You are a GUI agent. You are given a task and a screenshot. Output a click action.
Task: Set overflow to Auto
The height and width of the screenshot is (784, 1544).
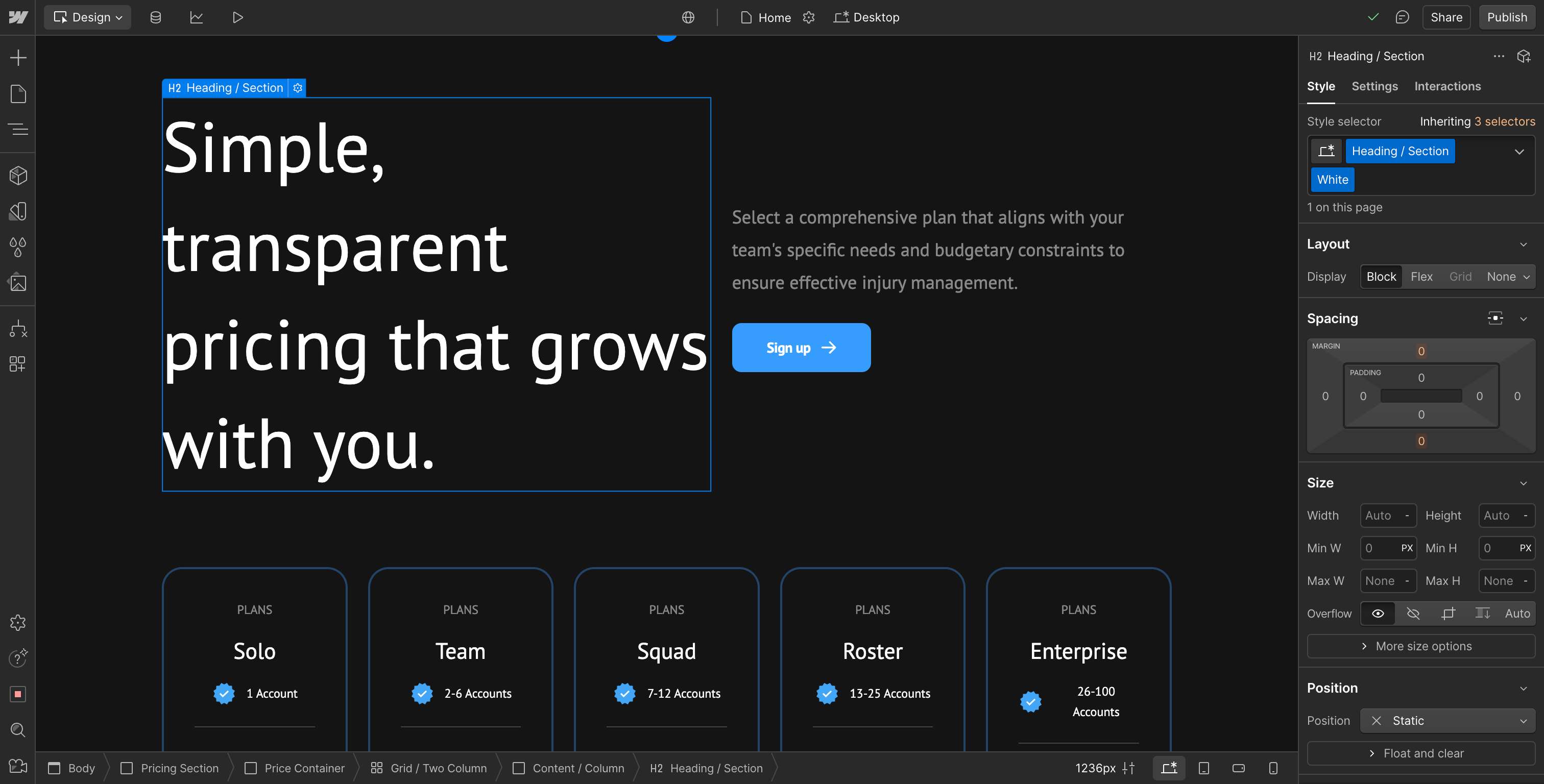point(1517,613)
